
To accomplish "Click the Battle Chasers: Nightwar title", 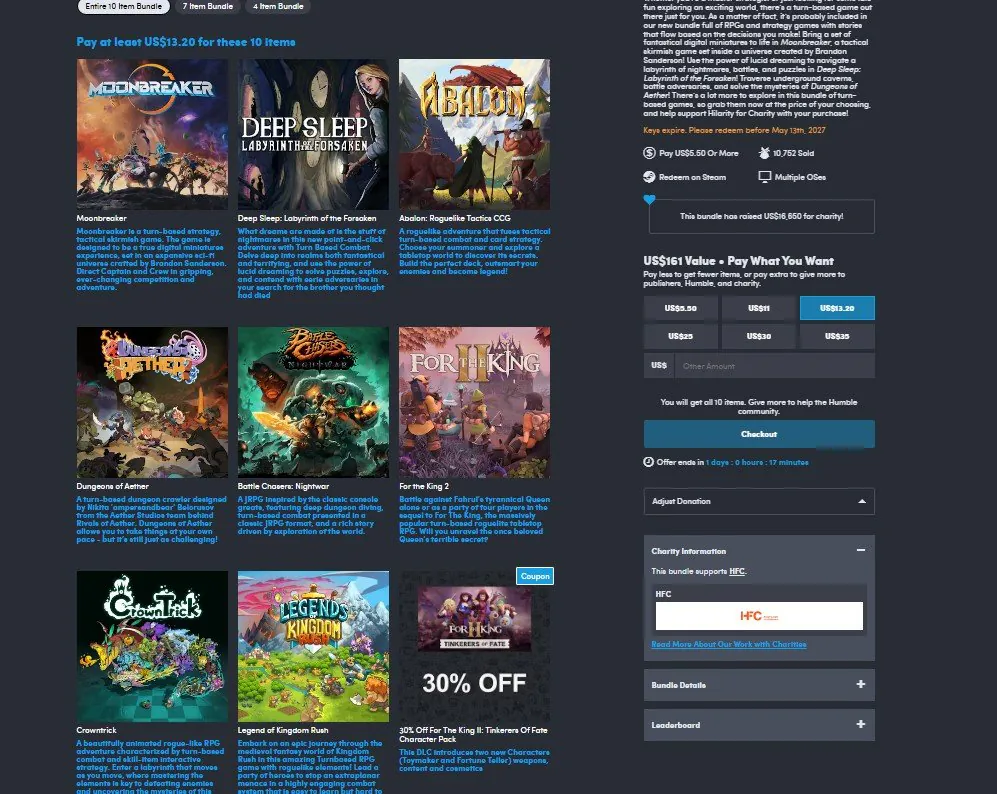I will [284, 486].
